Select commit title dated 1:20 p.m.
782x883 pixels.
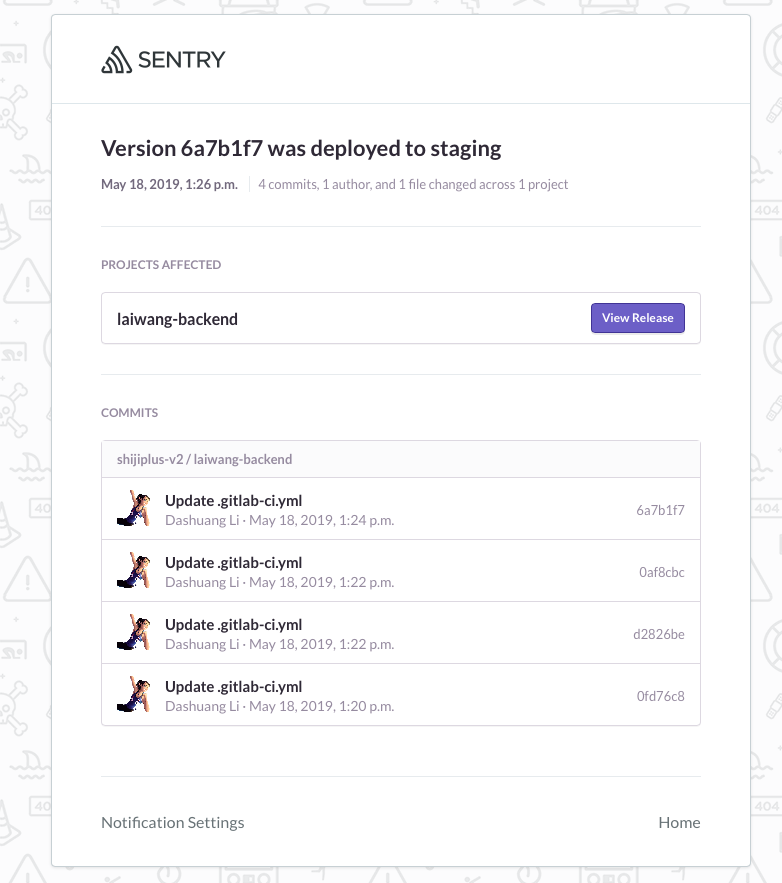234,686
